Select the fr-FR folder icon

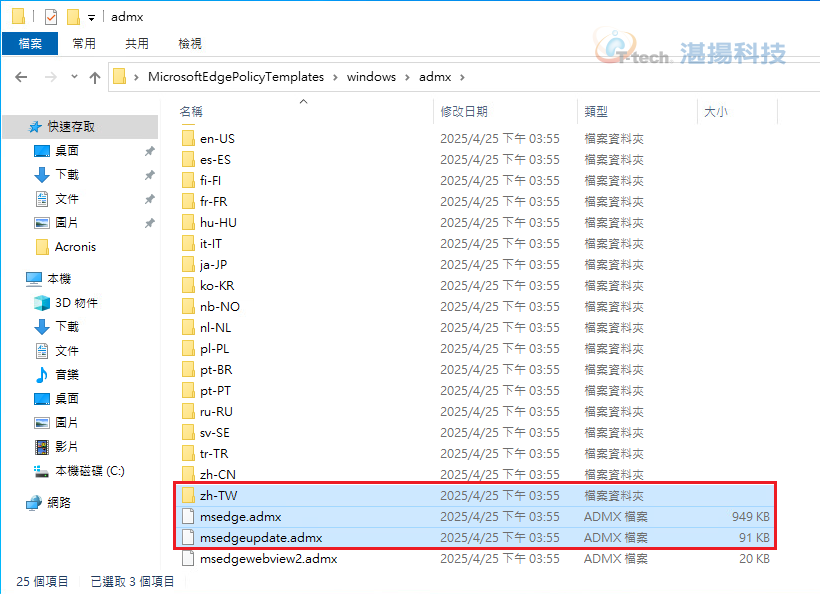(x=188, y=201)
